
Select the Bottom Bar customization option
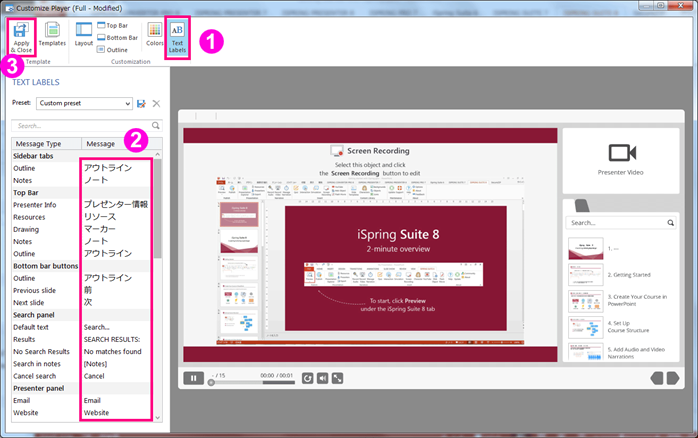pyautogui.click(x=118, y=37)
